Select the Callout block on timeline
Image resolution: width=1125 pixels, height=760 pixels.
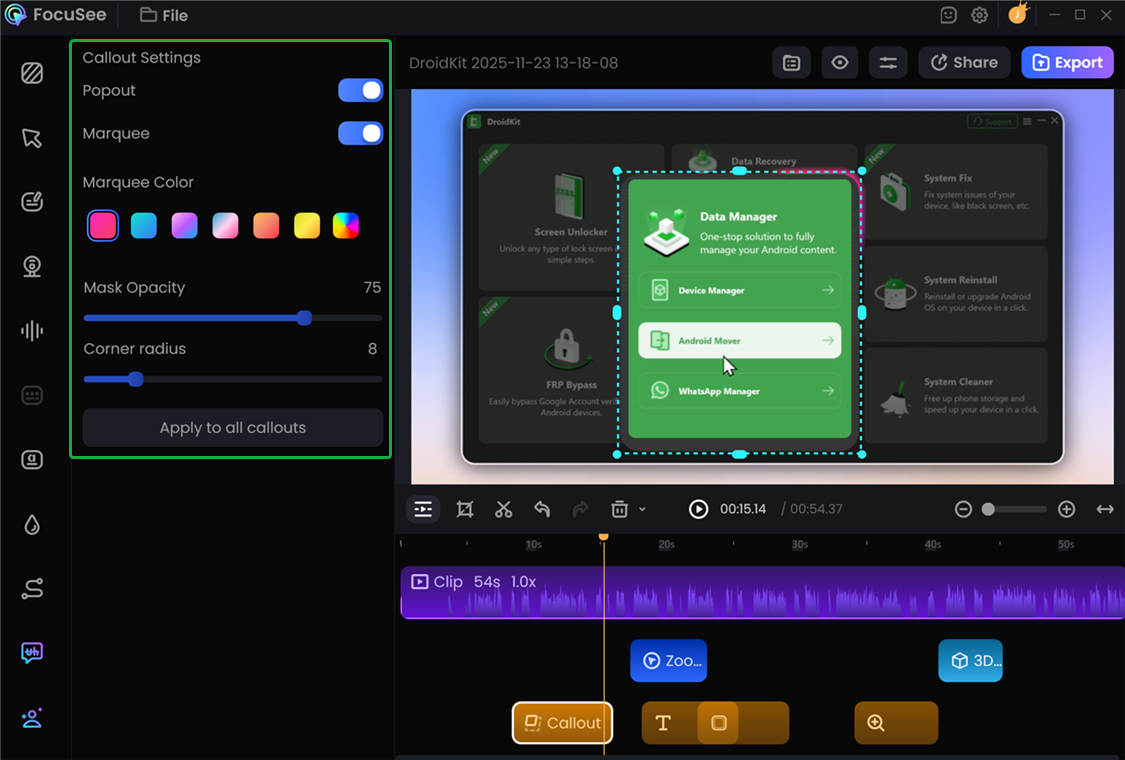[x=562, y=723]
